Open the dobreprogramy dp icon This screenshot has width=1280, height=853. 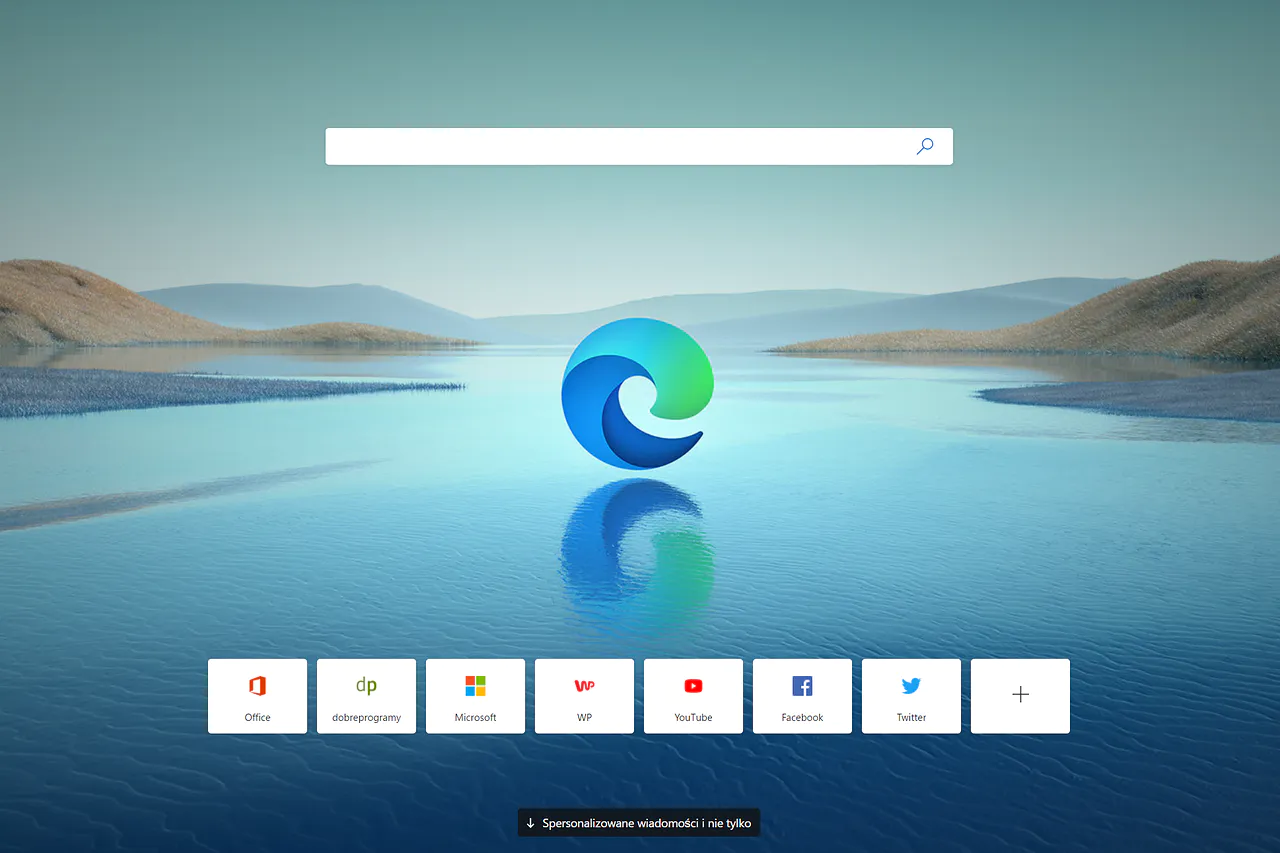366,686
